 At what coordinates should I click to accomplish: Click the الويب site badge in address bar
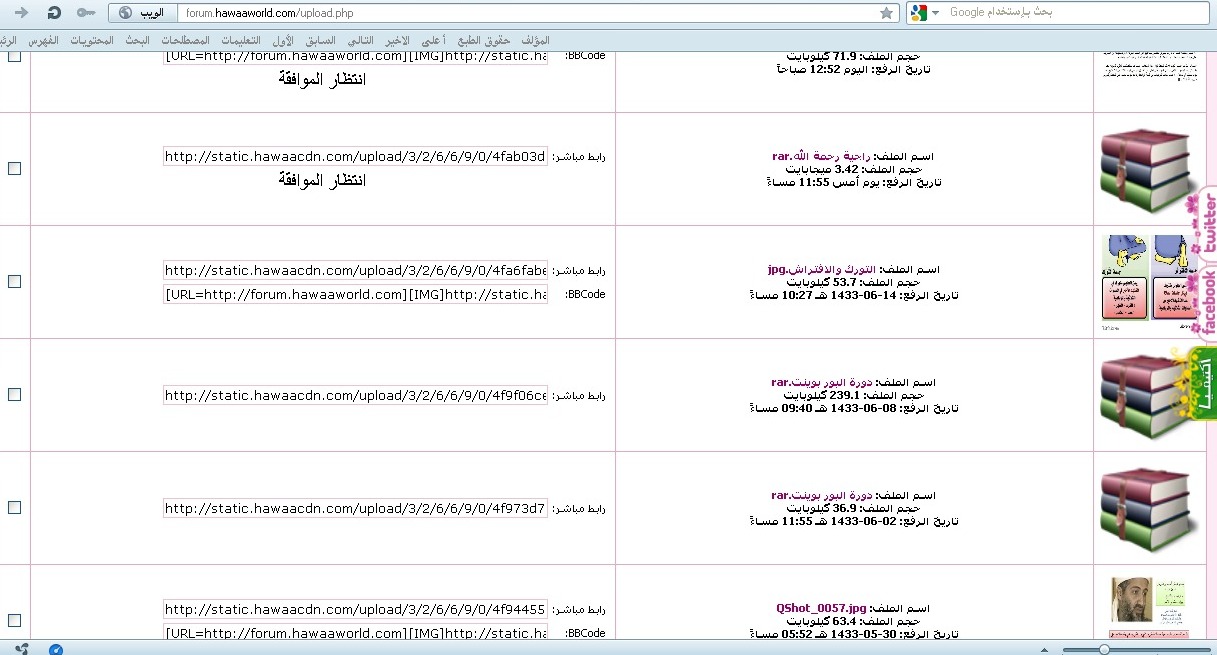tap(139, 13)
